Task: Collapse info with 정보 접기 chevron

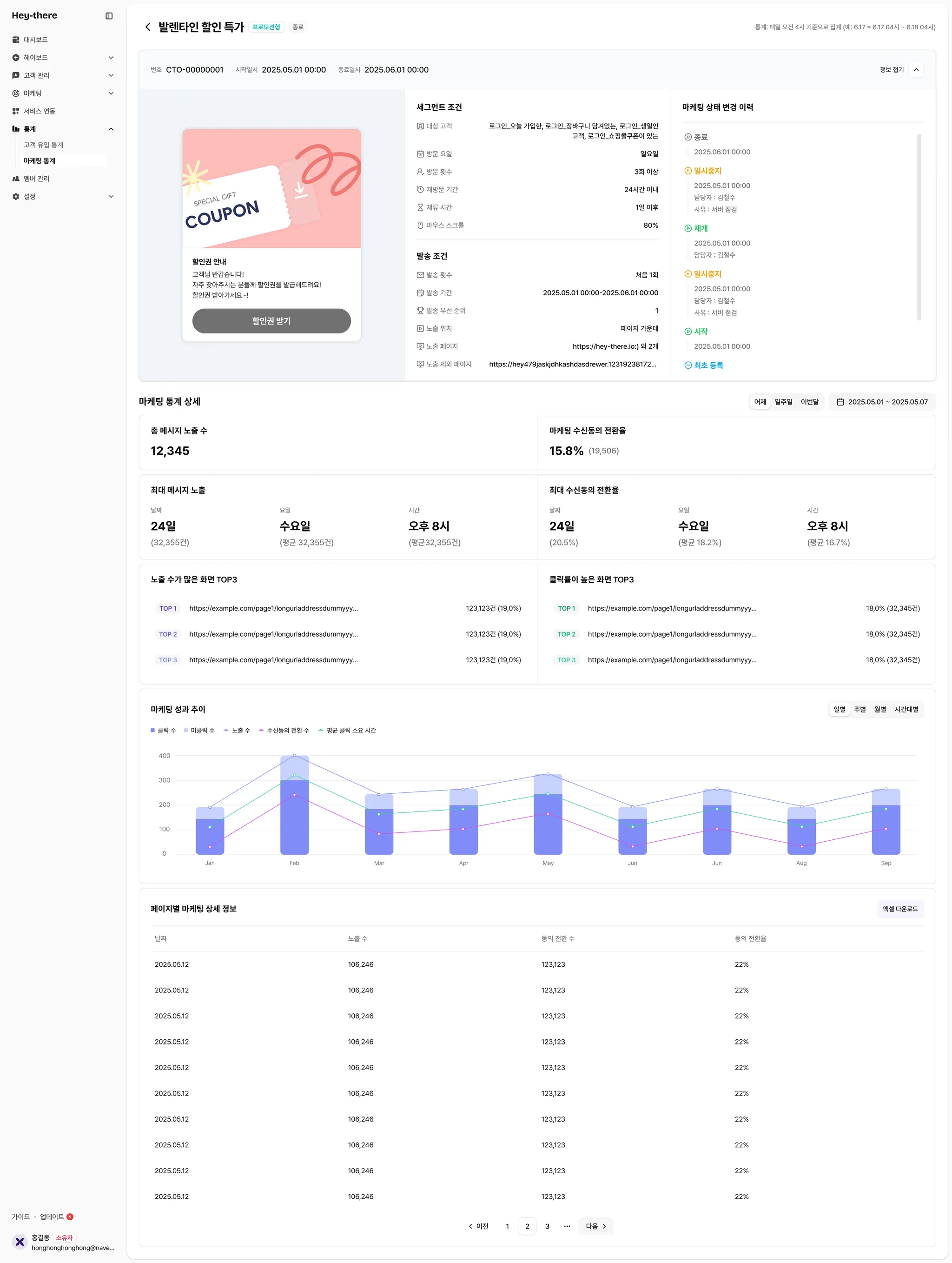Action: pos(915,70)
